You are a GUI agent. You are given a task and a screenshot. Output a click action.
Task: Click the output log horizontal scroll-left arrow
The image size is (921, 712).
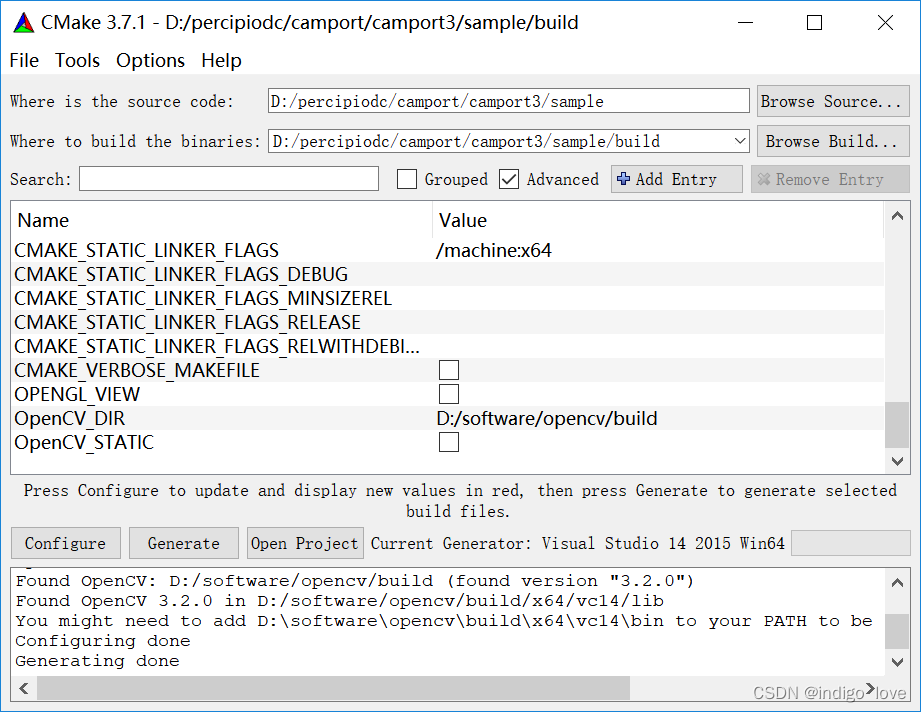pos(24,688)
